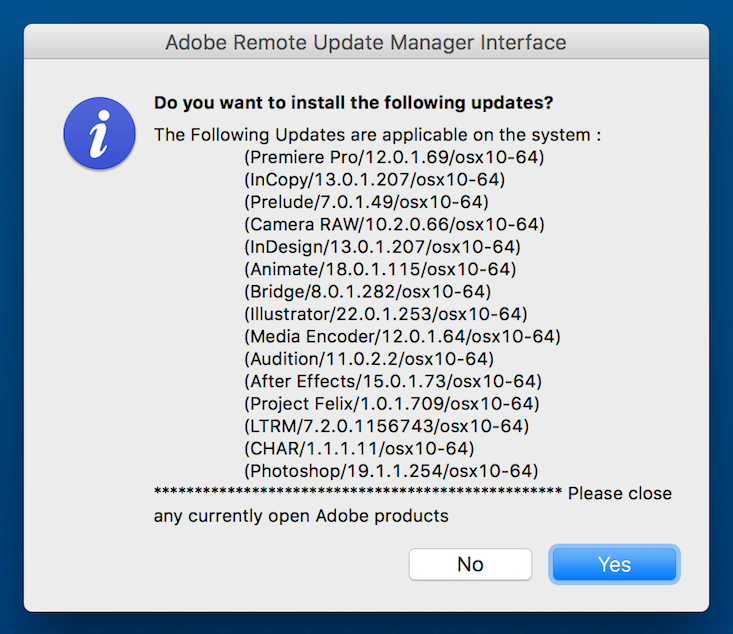Click the blue info icon

point(100,133)
